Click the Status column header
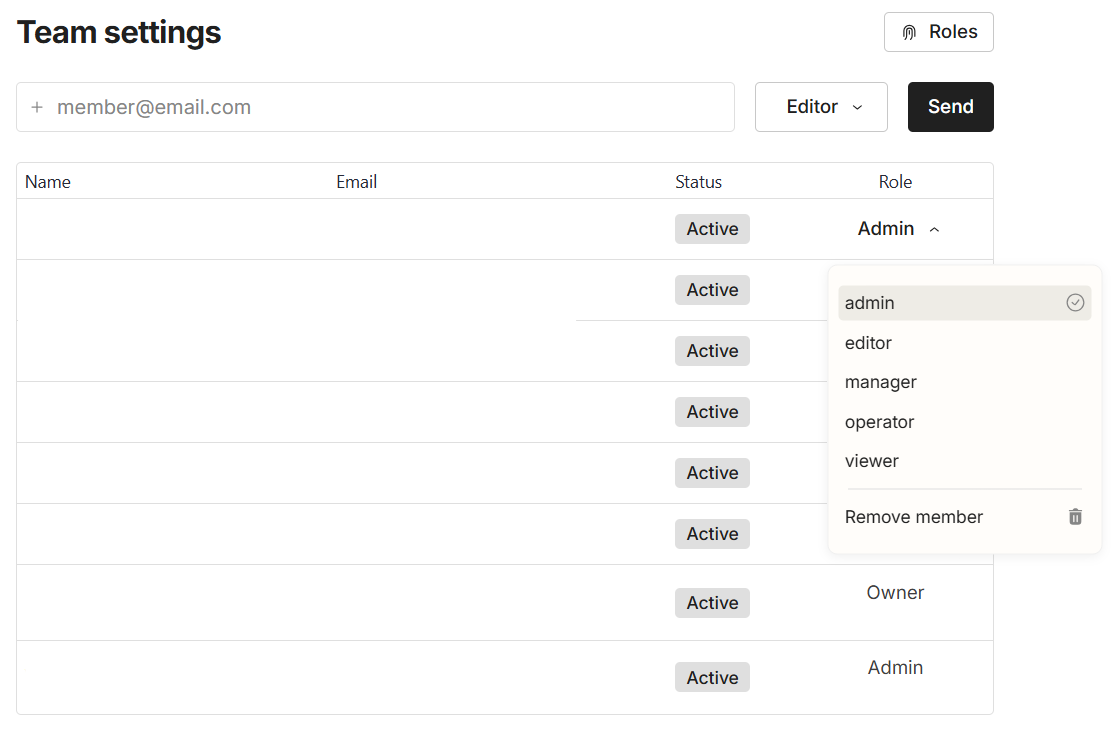This screenshot has width=1111, height=741. pyautogui.click(x=698, y=182)
